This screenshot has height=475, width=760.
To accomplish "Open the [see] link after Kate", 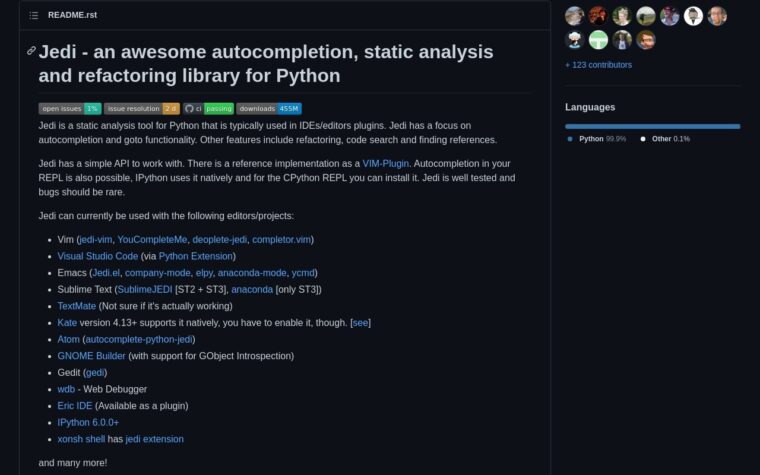I will pos(360,323).
